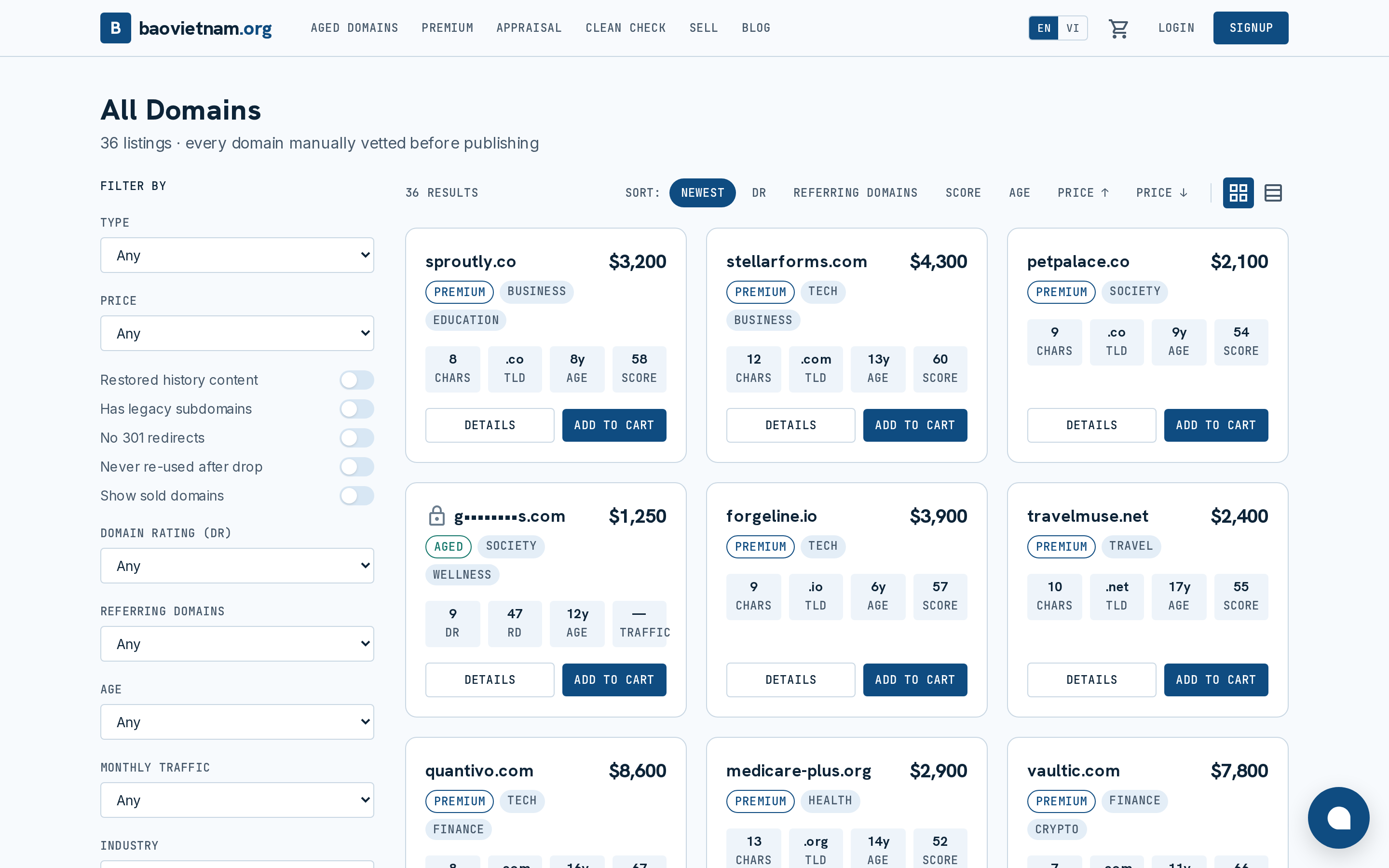Sort results by Score
The image size is (1389, 868).
pyautogui.click(x=963, y=193)
